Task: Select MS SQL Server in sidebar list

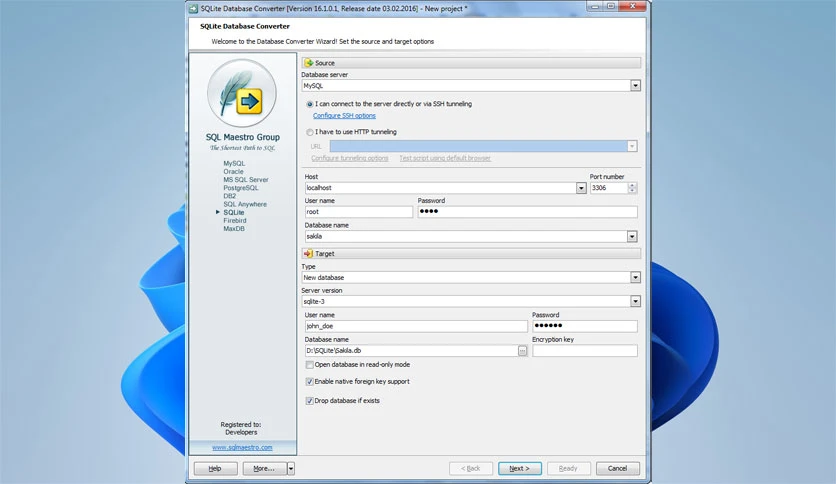Action: click(246, 180)
